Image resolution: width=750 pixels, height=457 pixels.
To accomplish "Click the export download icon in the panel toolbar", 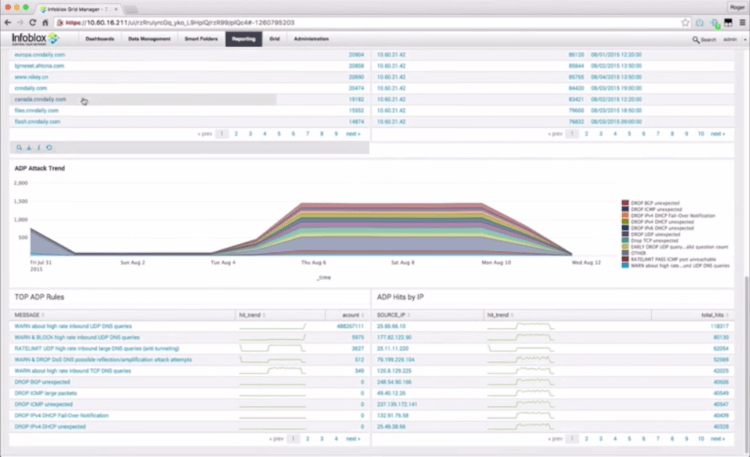I will (28, 147).
